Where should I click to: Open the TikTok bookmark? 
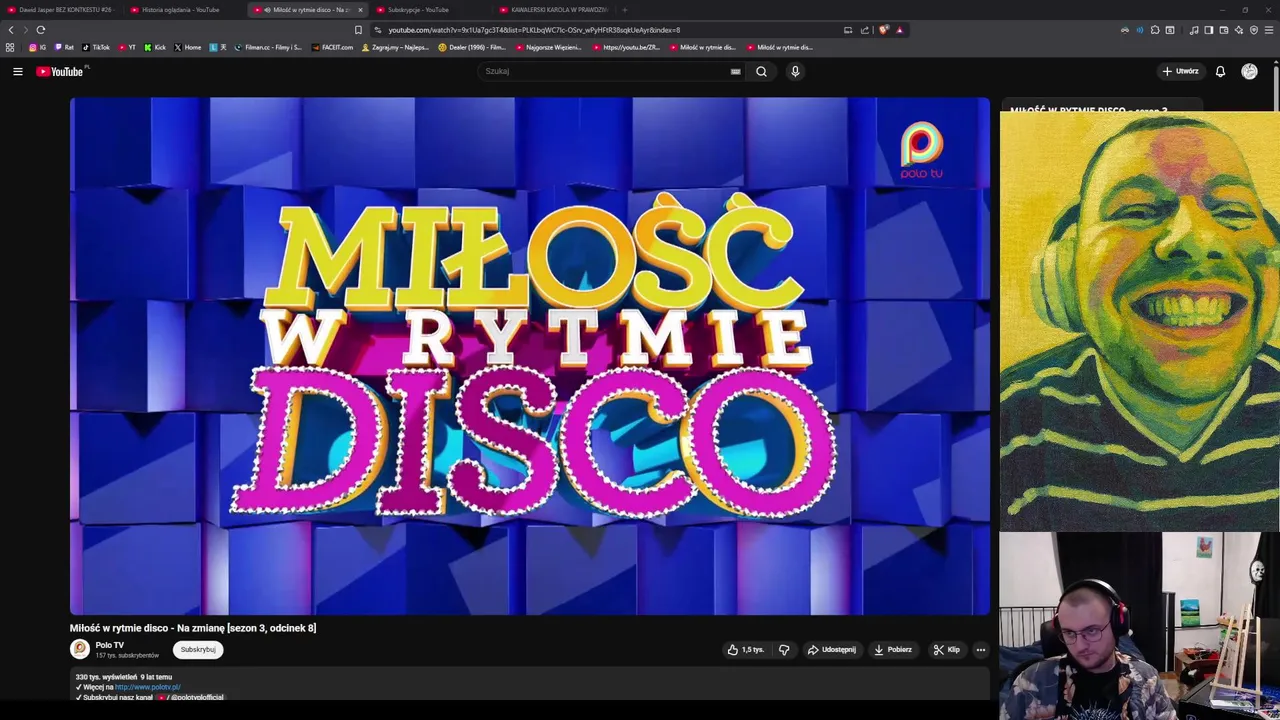pyautogui.click(x=96, y=47)
